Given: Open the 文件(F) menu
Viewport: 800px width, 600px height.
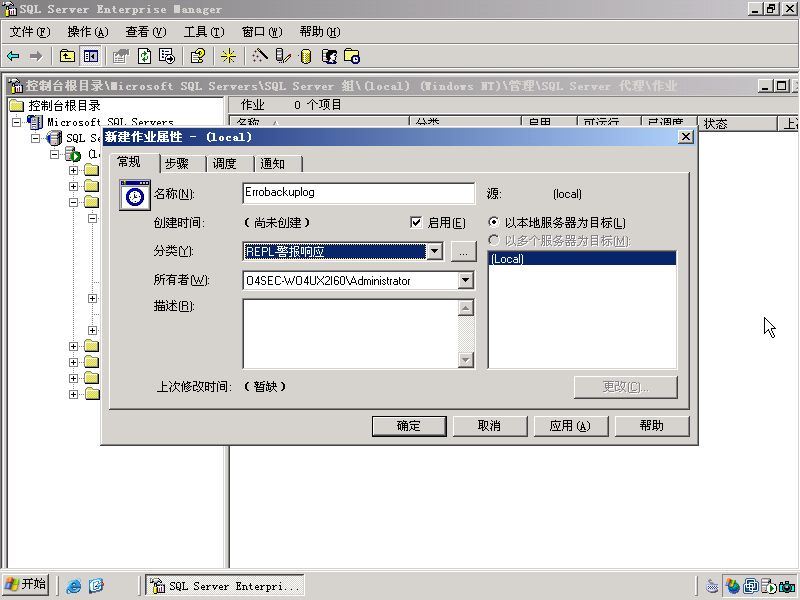Looking at the screenshot, I should 30,32.
